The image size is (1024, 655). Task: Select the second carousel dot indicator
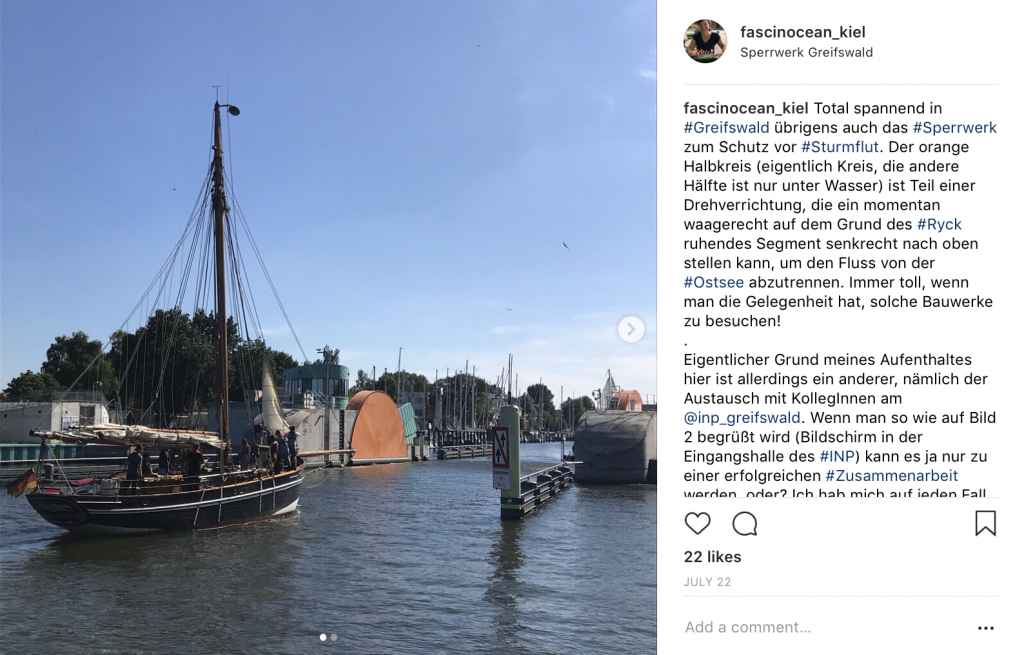pos(334,637)
